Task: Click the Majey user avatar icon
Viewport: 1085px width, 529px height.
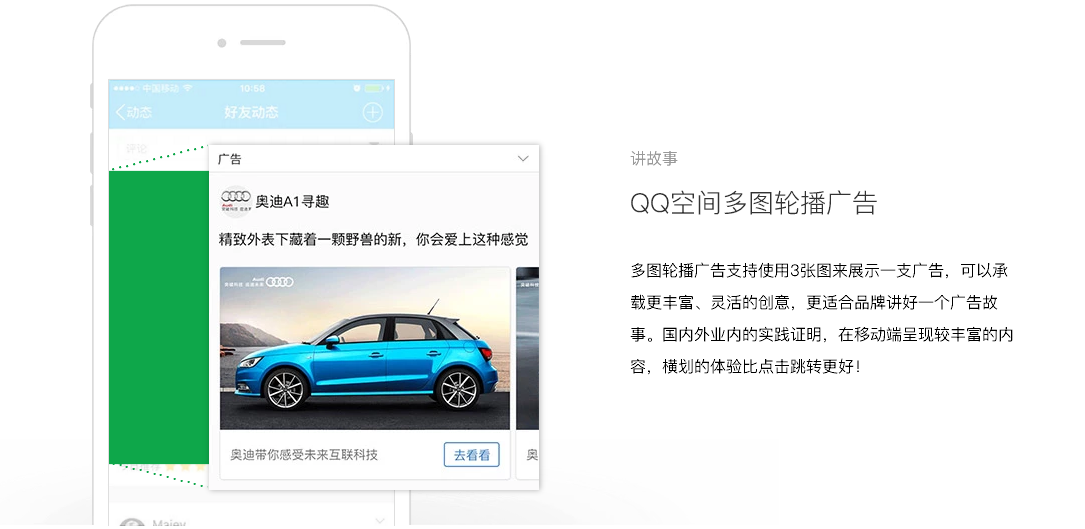Action: pos(131,523)
